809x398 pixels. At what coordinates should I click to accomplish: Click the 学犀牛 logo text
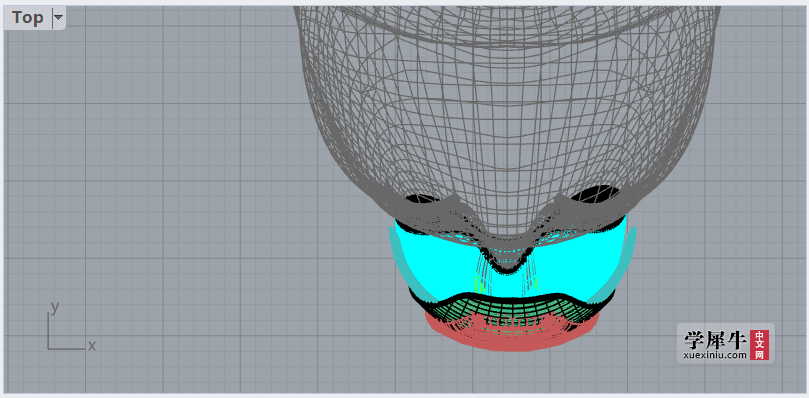pyautogui.click(x=716, y=340)
